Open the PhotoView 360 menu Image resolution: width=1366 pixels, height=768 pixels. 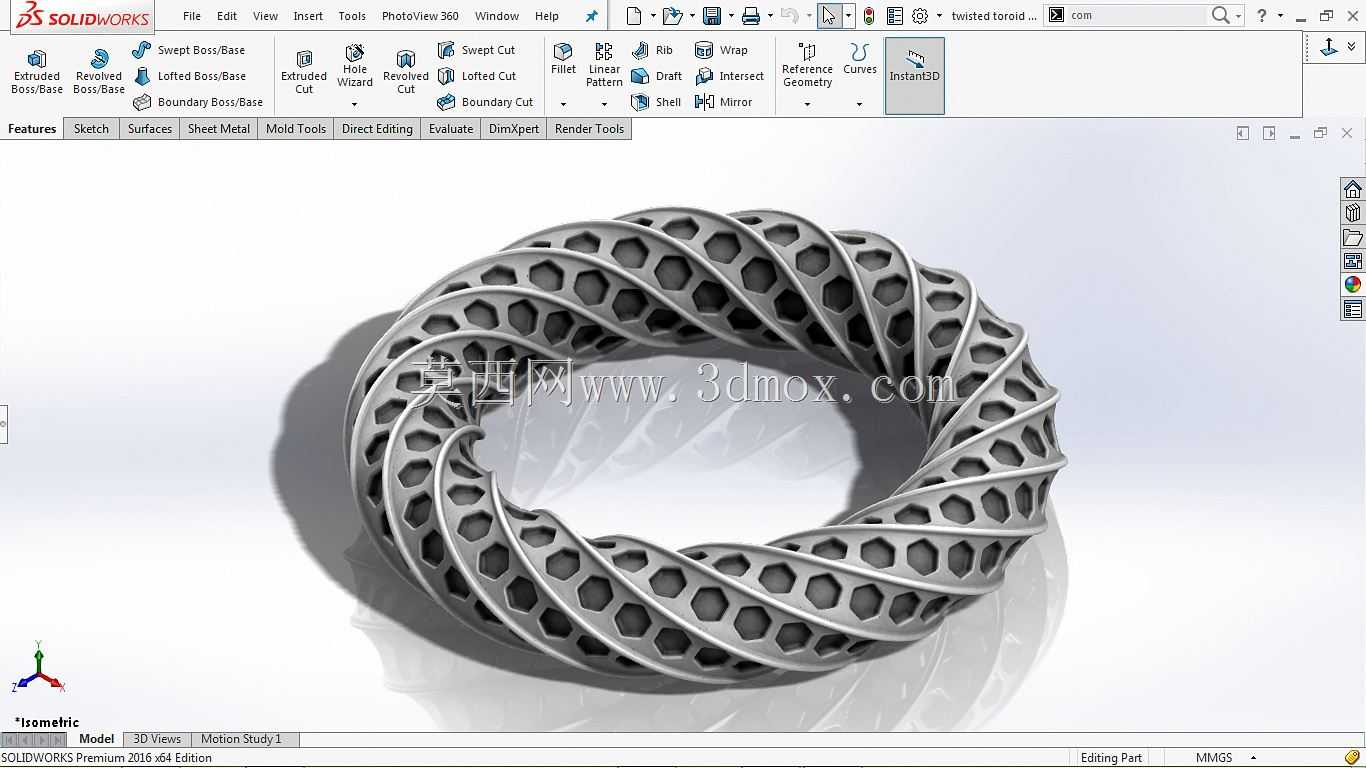420,16
